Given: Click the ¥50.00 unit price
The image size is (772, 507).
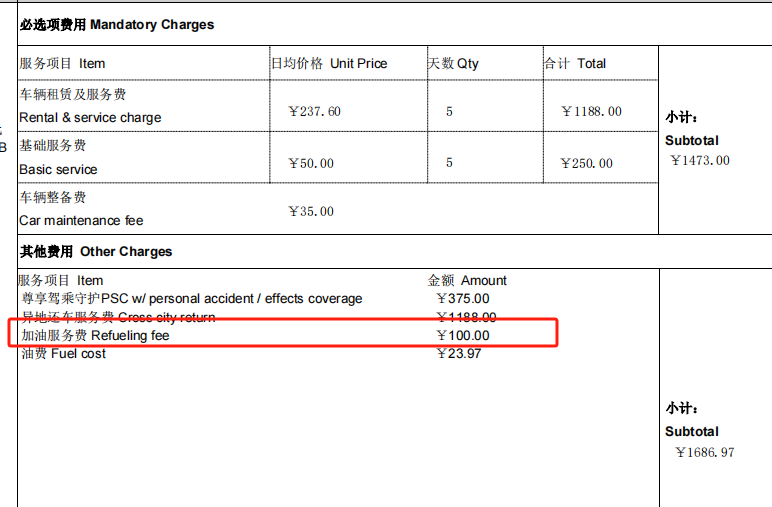Looking at the screenshot, I should click(x=310, y=163).
